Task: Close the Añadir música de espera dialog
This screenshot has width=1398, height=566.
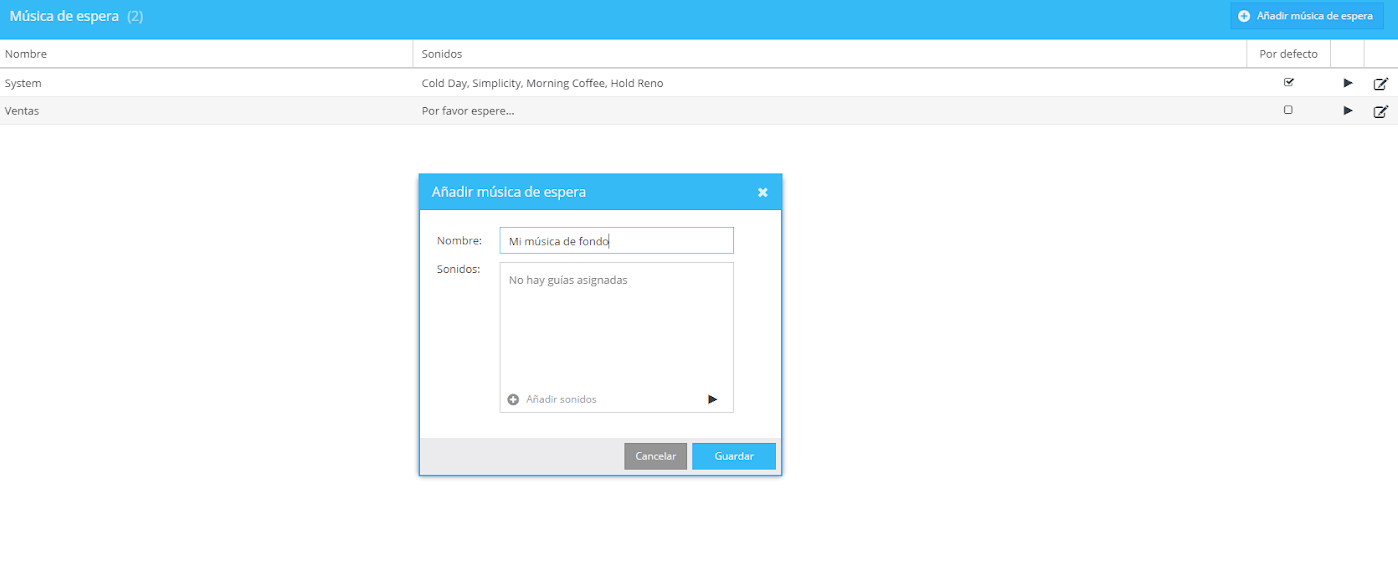Action: 762,192
